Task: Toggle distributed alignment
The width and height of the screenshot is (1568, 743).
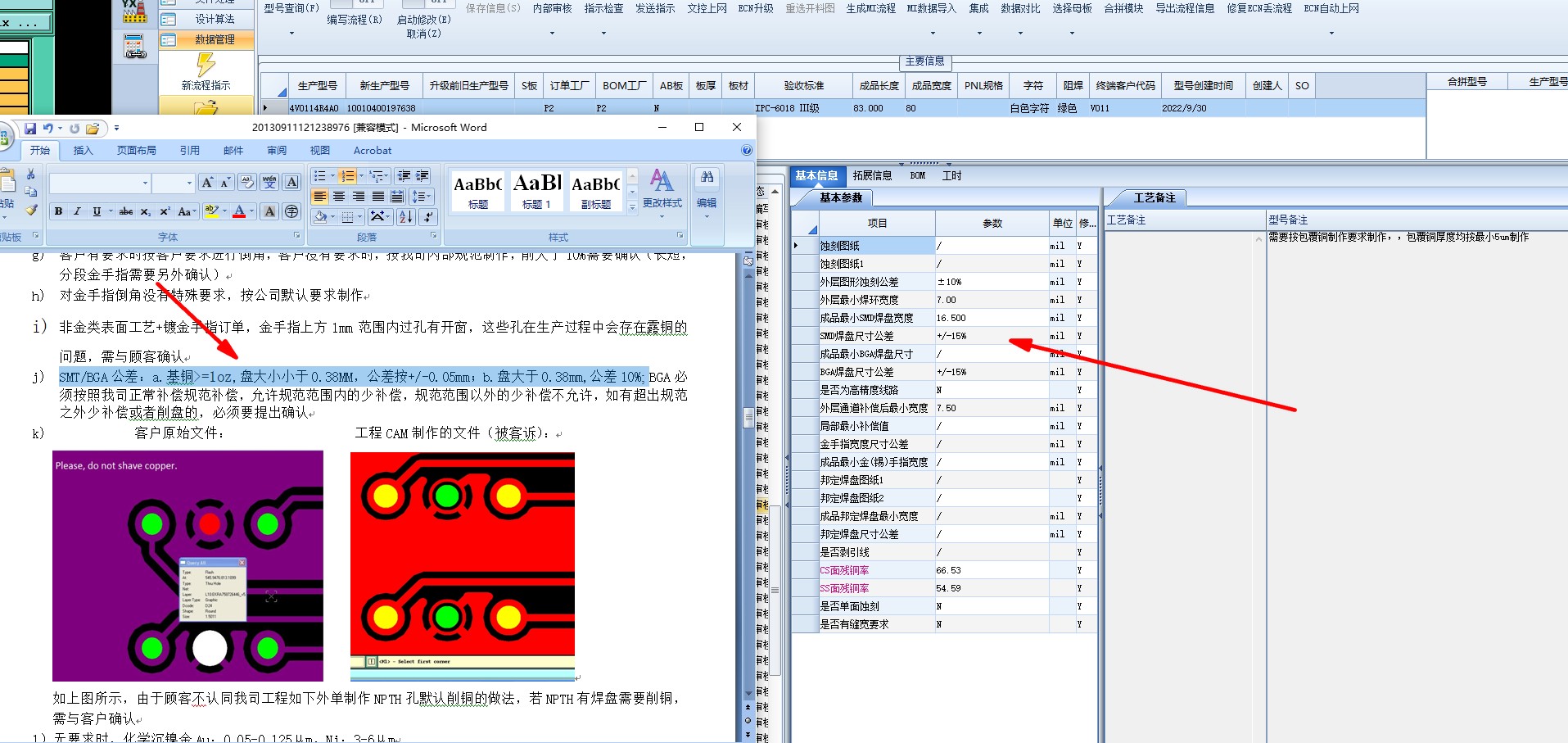Action: click(397, 197)
